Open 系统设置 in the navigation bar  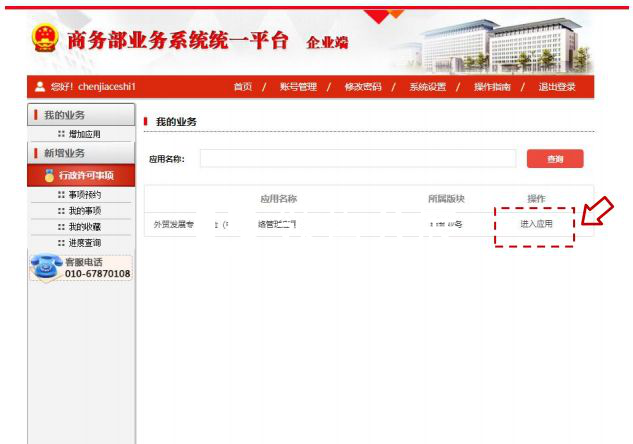point(427,87)
